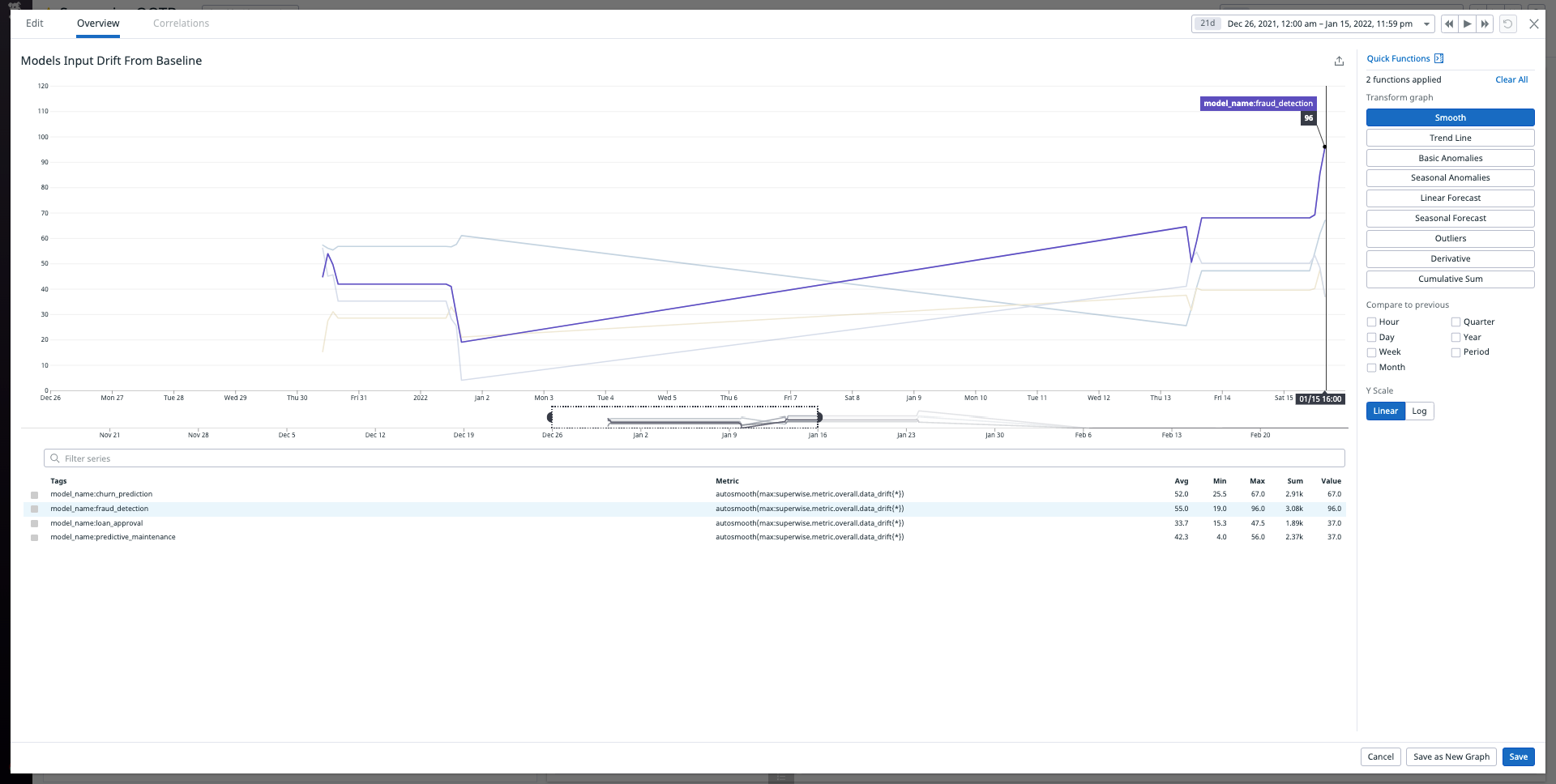Open the Edit tab

pyautogui.click(x=34, y=23)
